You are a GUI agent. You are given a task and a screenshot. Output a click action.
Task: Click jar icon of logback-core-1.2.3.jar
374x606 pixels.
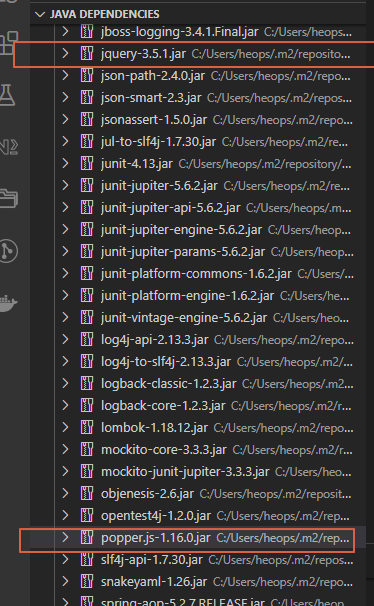pyautogui.click(x=87, y=405)
